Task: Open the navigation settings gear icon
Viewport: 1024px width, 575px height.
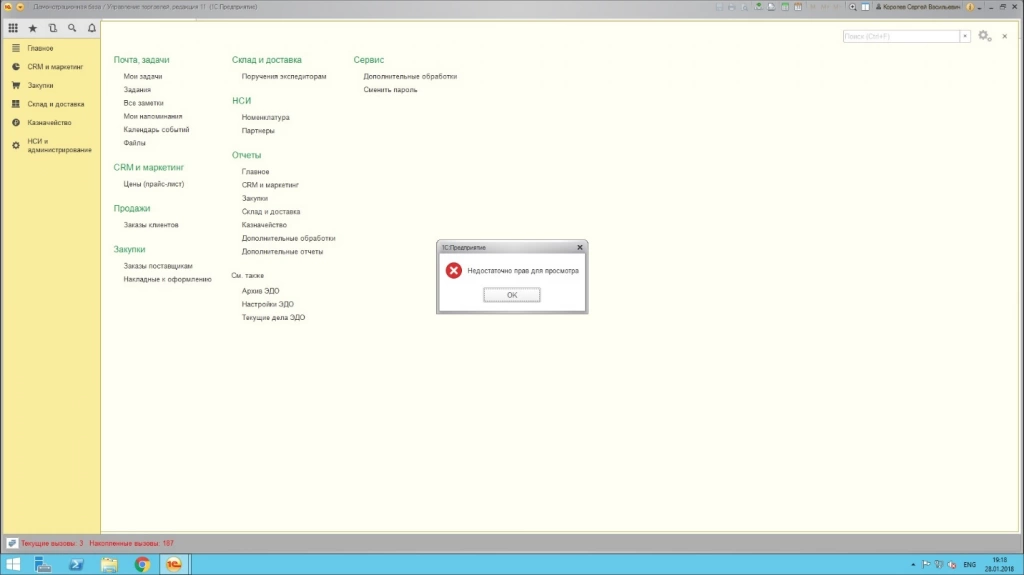Action: [x=984, y=36]
